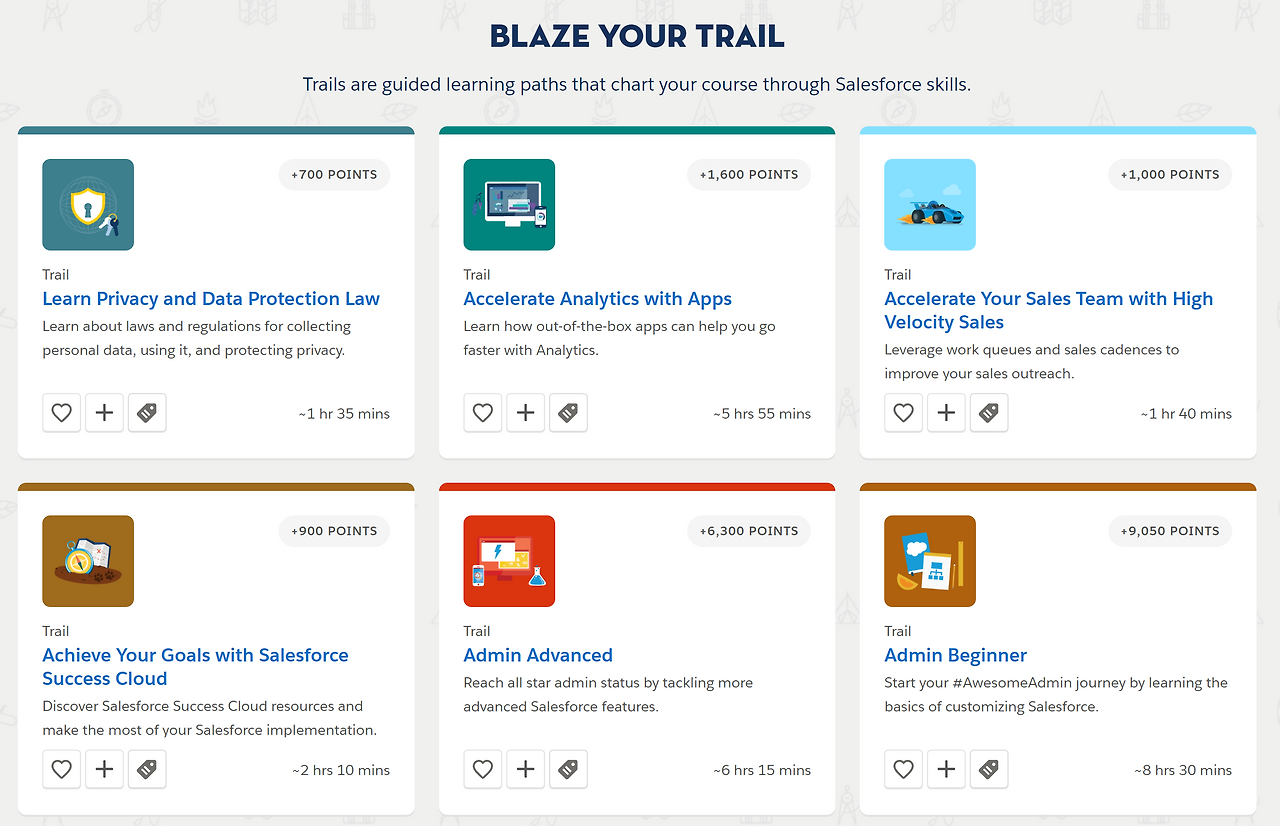
Task: Favorite the Accelerate Analytics with Apps trail
Action: pos(483,413)
